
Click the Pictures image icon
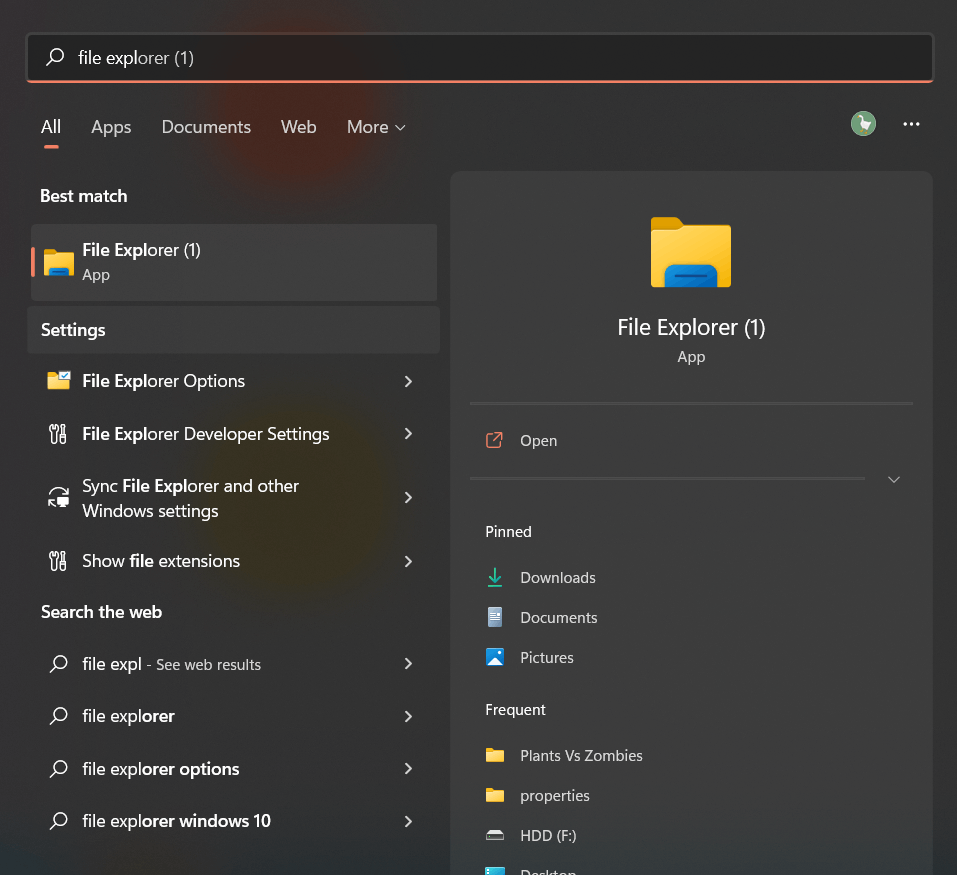tap(495, 657)
